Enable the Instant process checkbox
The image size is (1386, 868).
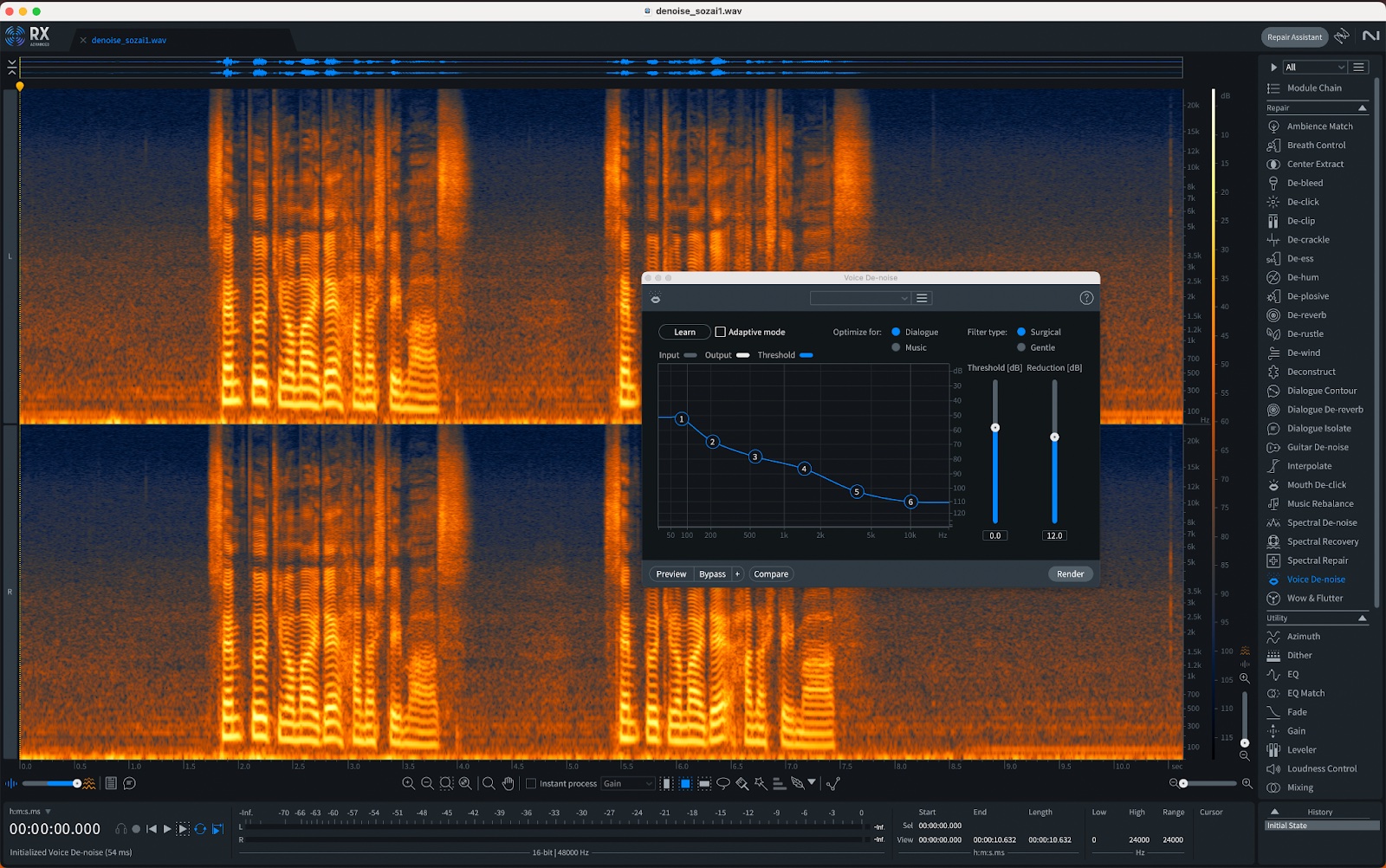tap(531, 784)
